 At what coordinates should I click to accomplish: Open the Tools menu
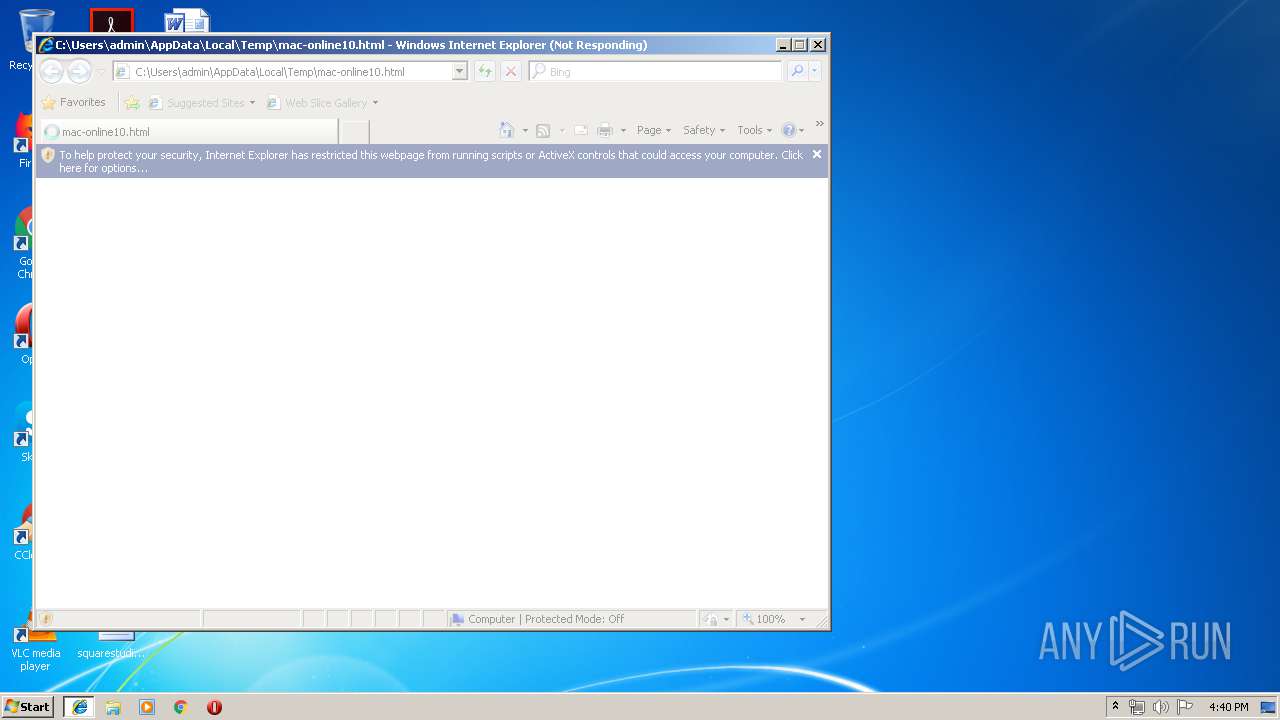755,130
